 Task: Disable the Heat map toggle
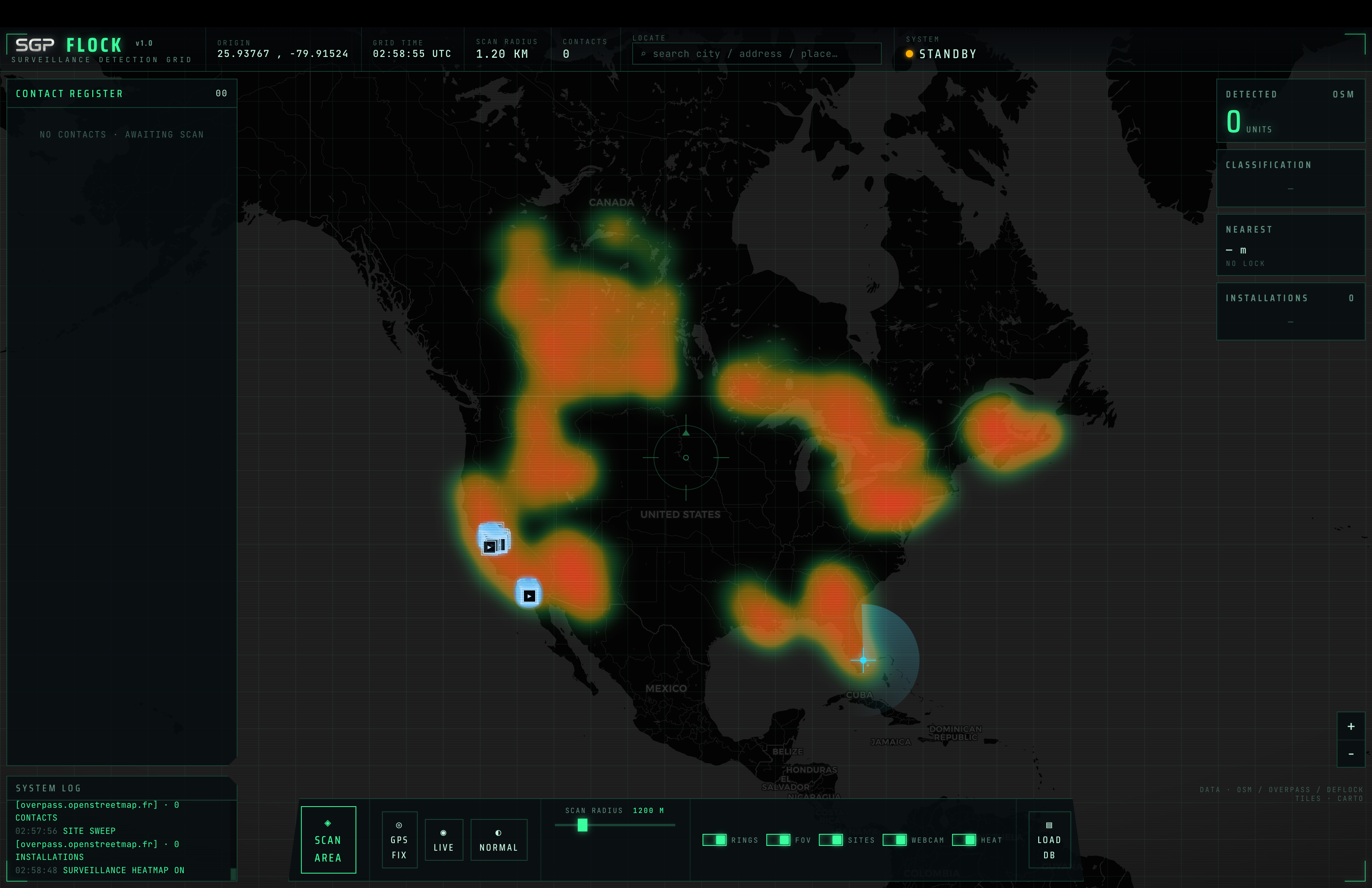coord(964,839)
